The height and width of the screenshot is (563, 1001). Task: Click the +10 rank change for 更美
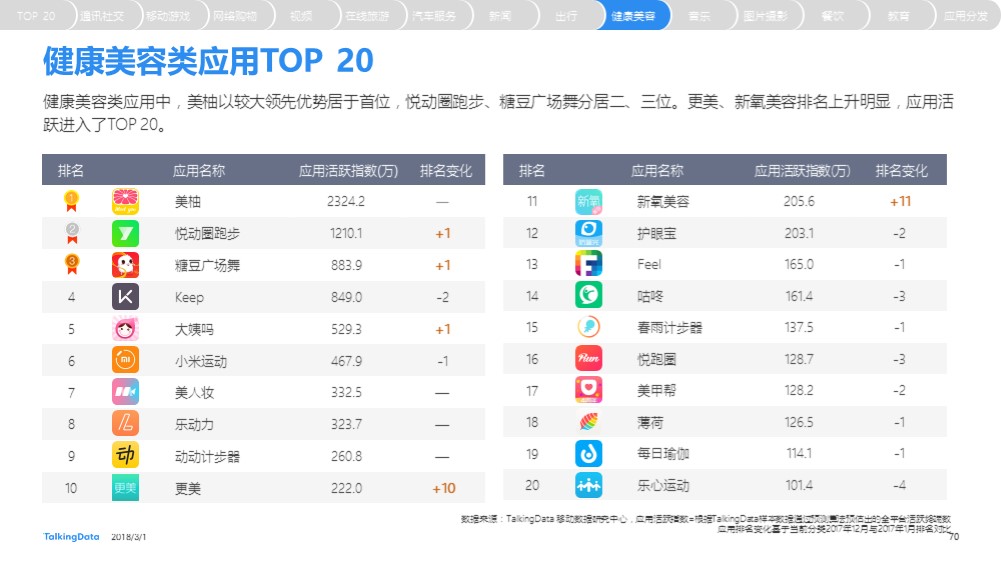444,488
